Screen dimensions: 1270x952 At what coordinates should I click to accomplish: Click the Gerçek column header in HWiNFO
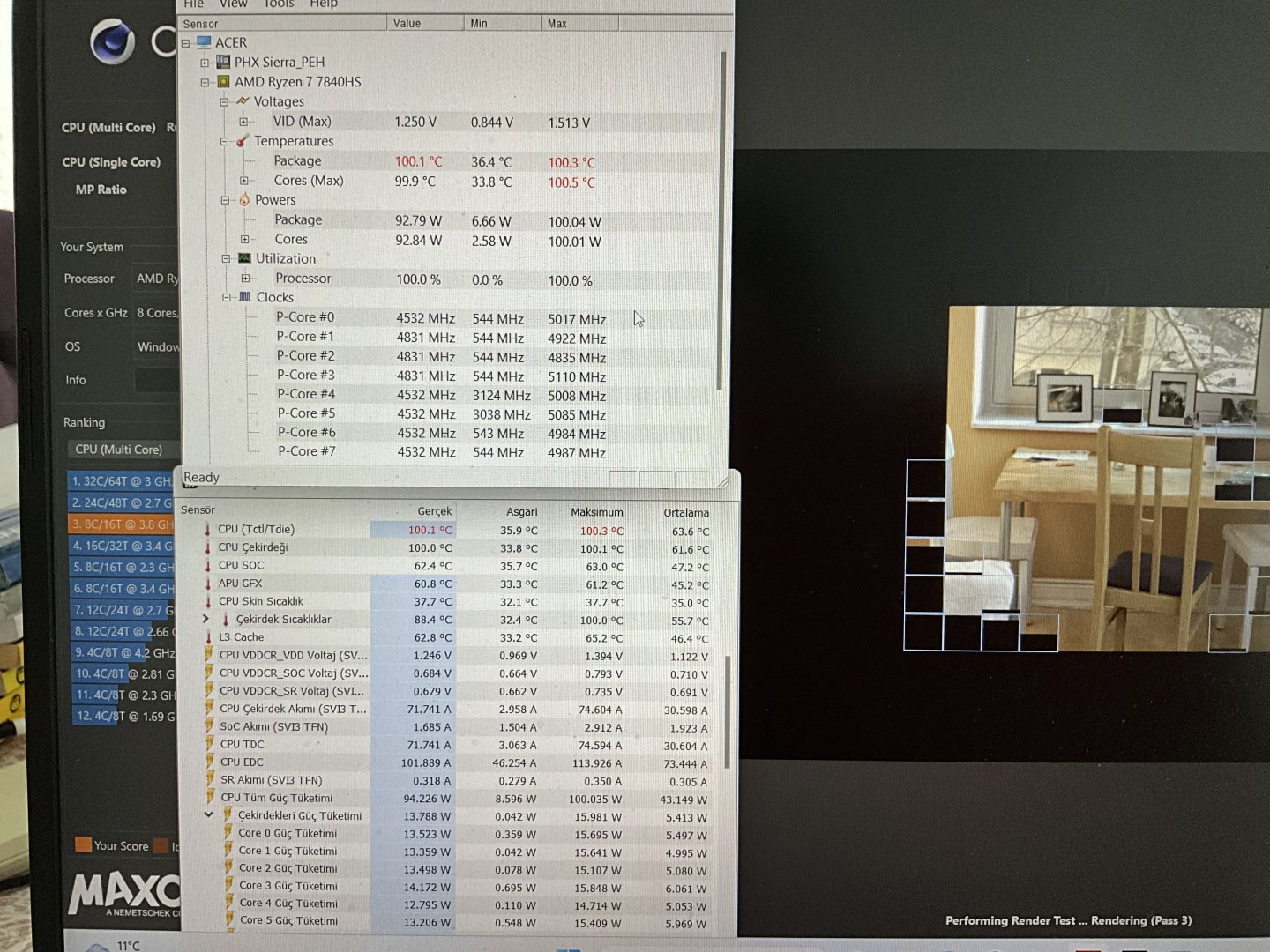[413, 511]
